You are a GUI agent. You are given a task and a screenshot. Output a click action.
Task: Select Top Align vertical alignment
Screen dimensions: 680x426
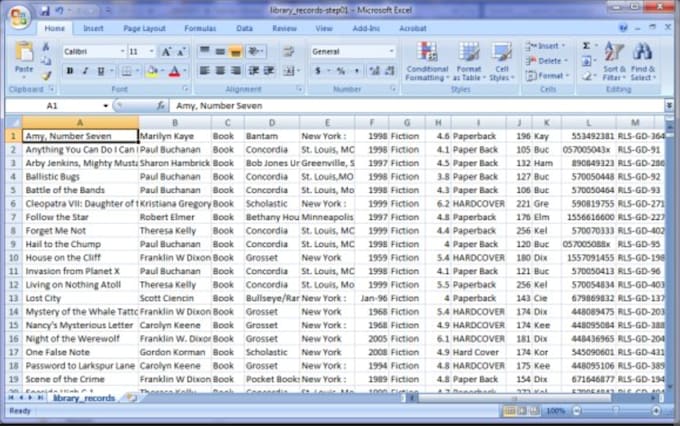click(x=205, y=51)
